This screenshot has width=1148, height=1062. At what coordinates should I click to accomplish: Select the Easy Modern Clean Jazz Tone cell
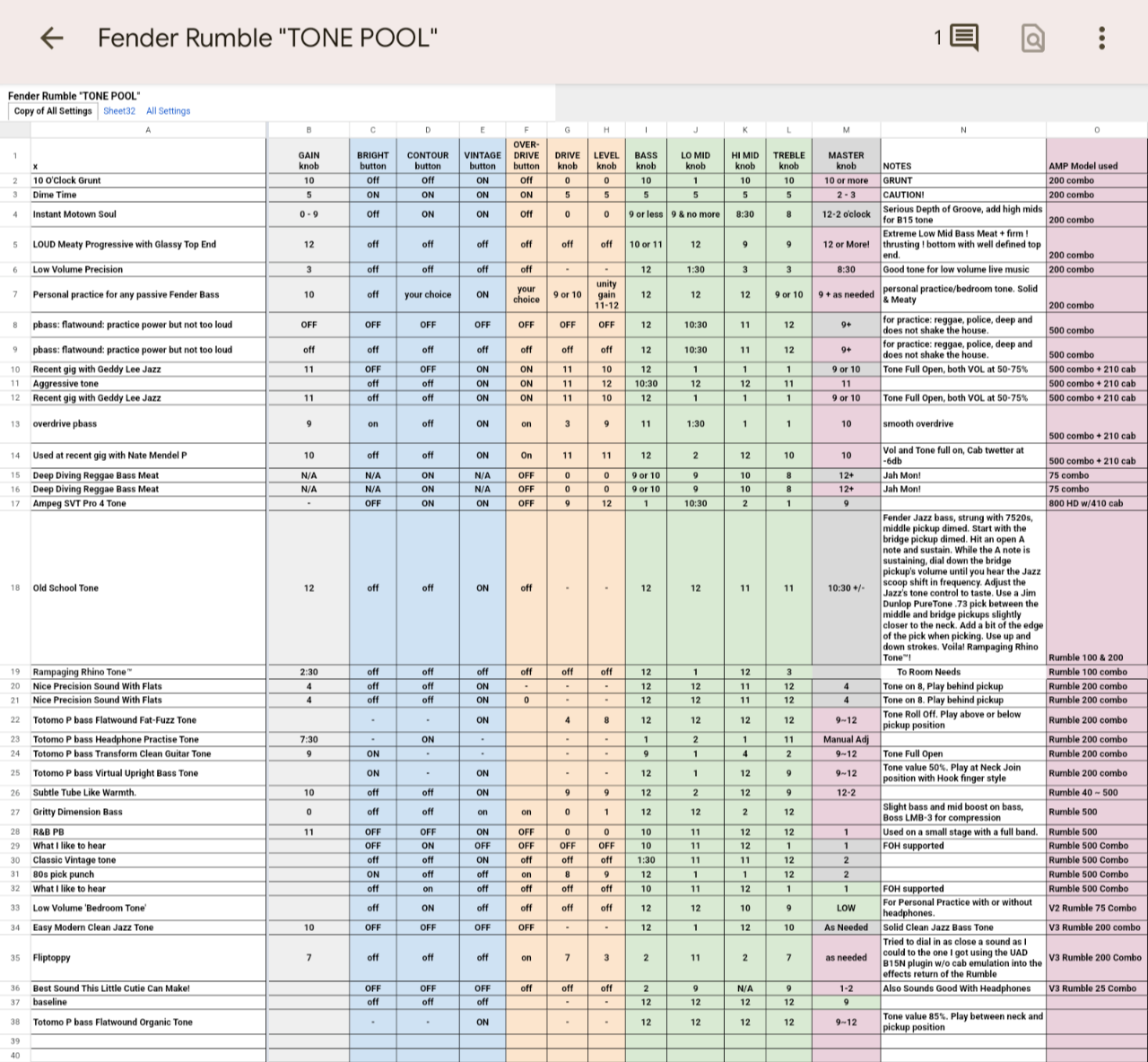(148, 927)
